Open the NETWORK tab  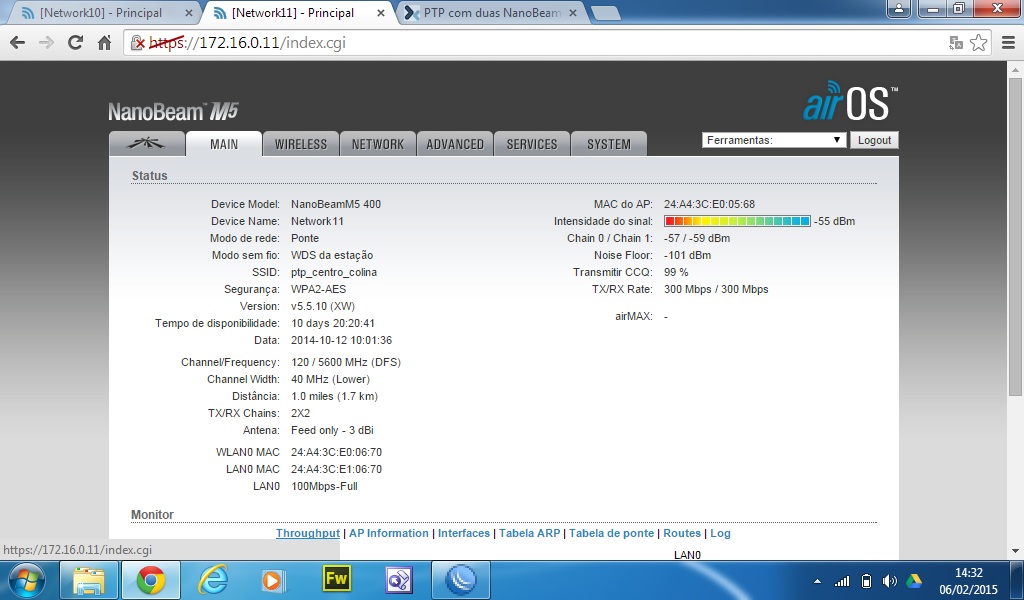coord(377,144)
